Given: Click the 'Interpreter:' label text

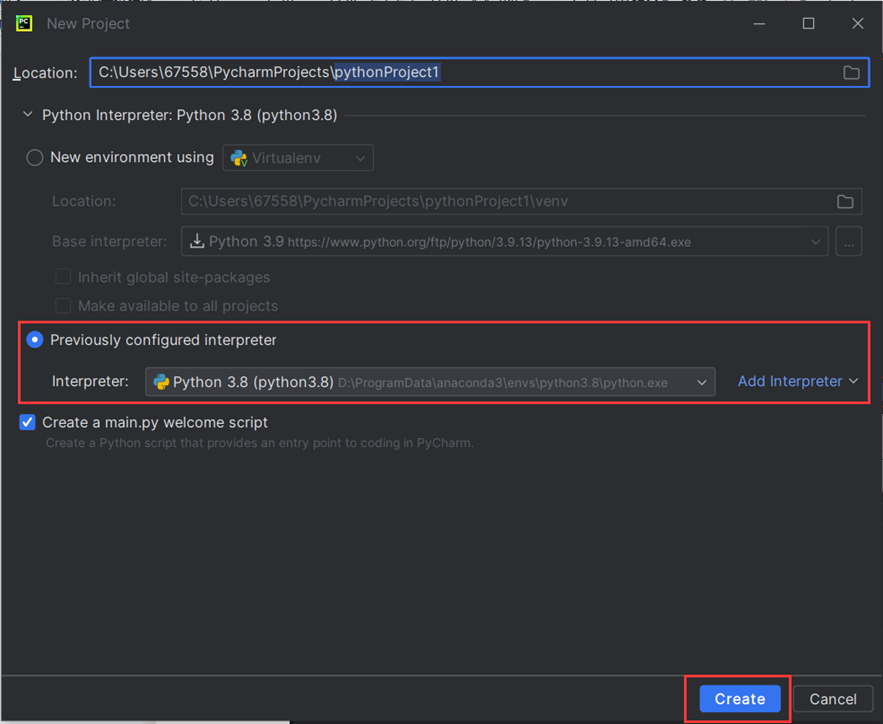Looking at the screenshot, I should pos(90,382).
